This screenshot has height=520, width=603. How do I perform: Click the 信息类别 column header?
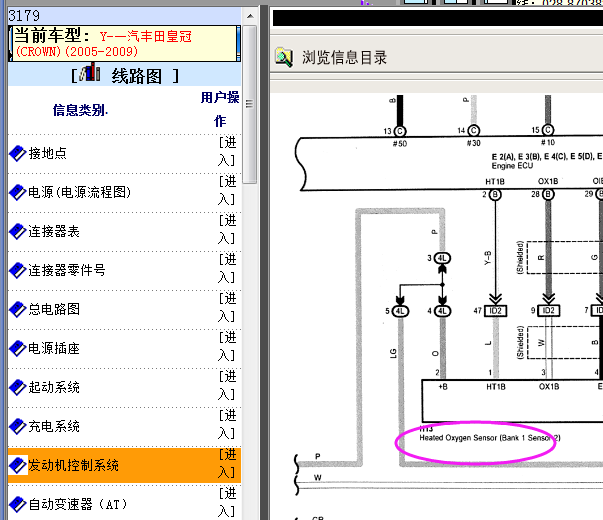[80, 110]
